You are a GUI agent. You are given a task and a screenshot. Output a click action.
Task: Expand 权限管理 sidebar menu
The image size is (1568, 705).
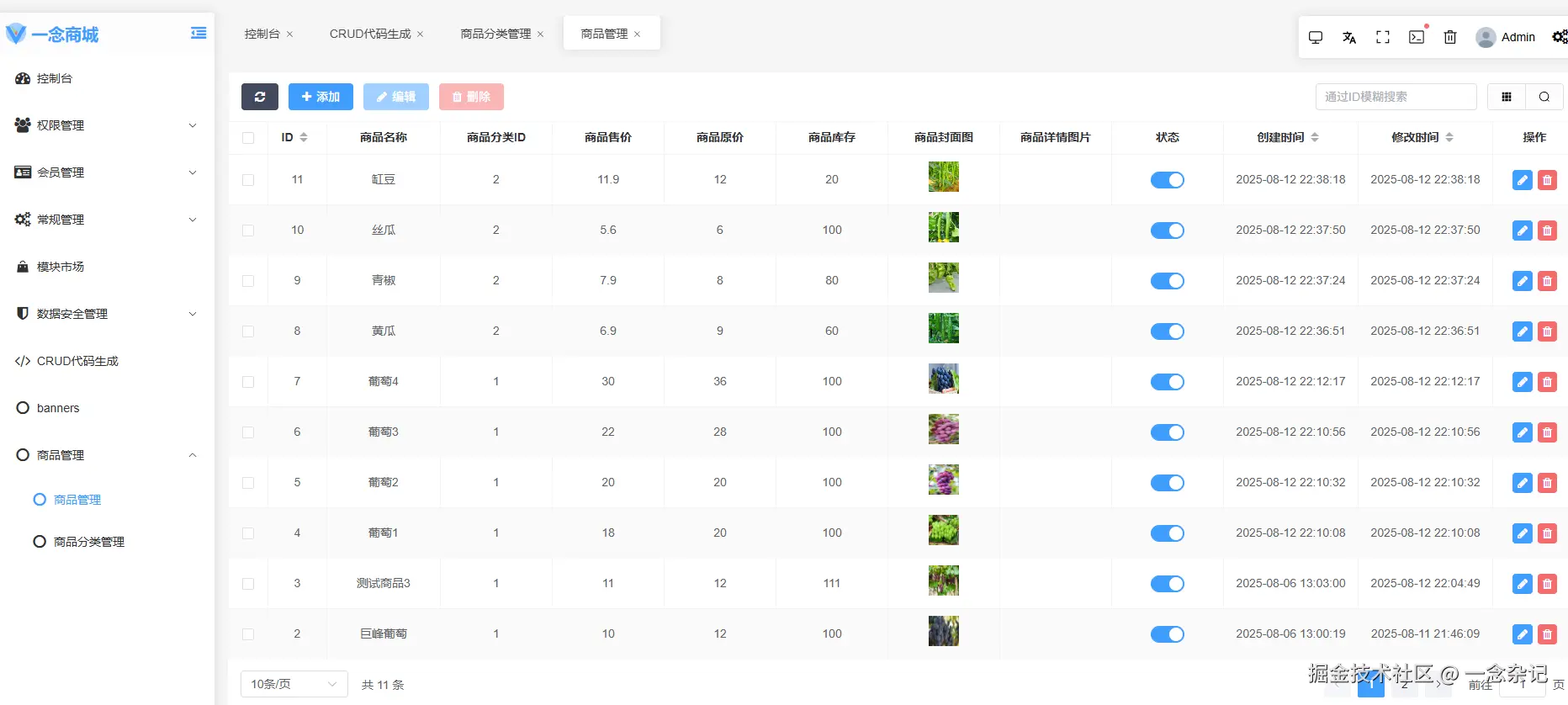(107, 125)
